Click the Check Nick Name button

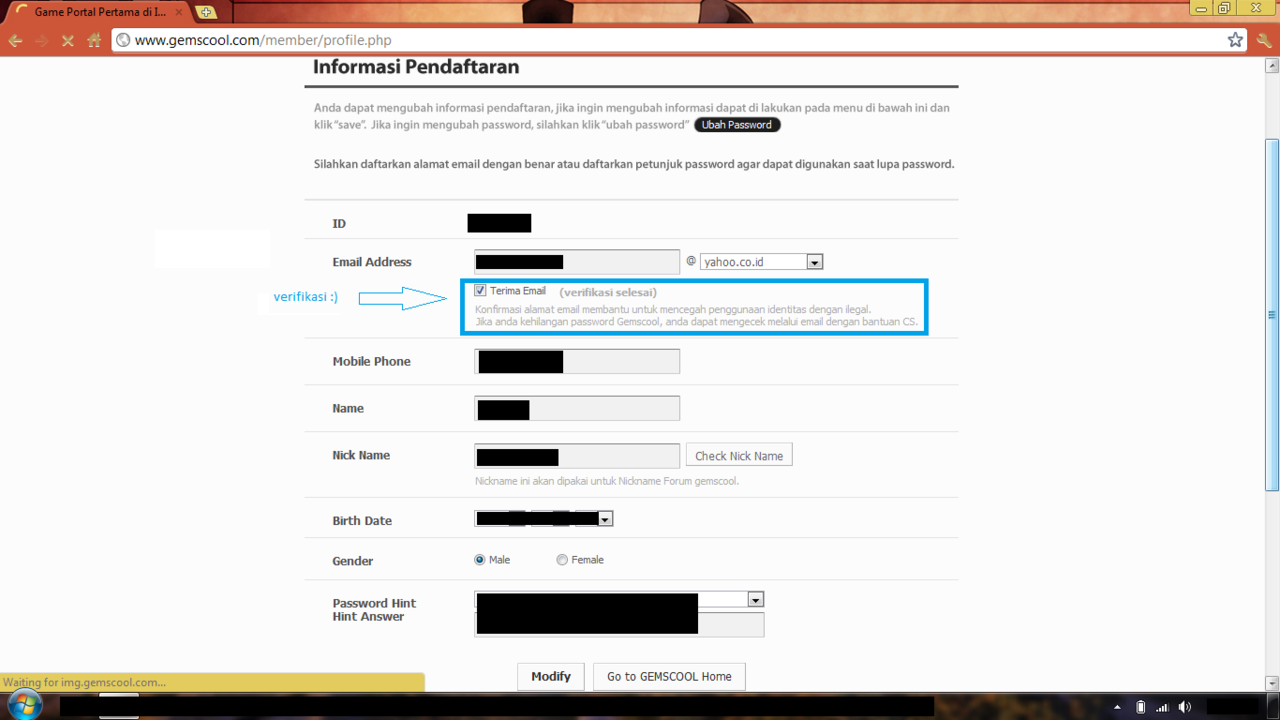pyautogui.click(x=739, y=455)
